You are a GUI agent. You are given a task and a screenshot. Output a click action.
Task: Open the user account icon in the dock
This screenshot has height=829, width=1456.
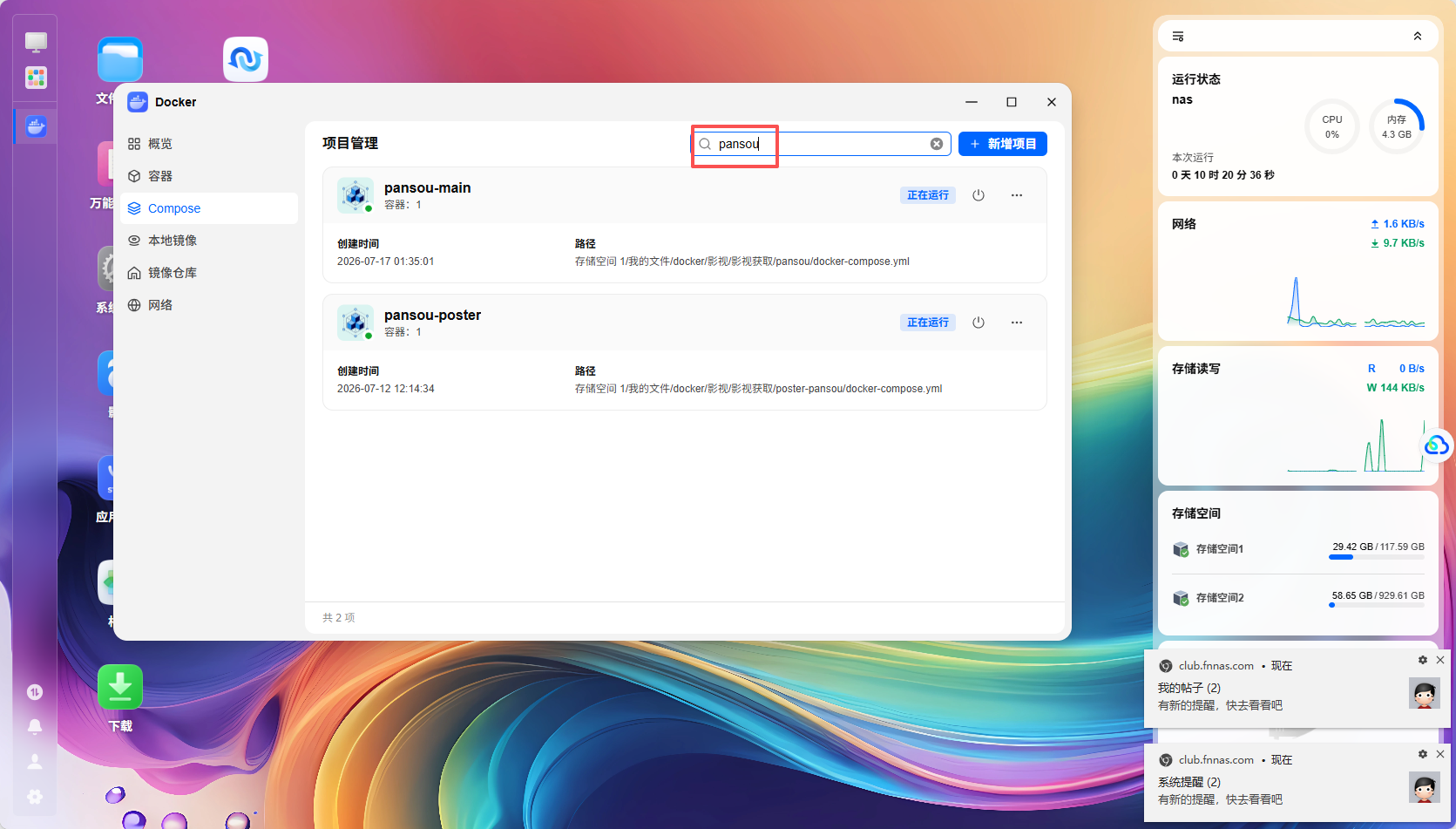pos(35,762)
